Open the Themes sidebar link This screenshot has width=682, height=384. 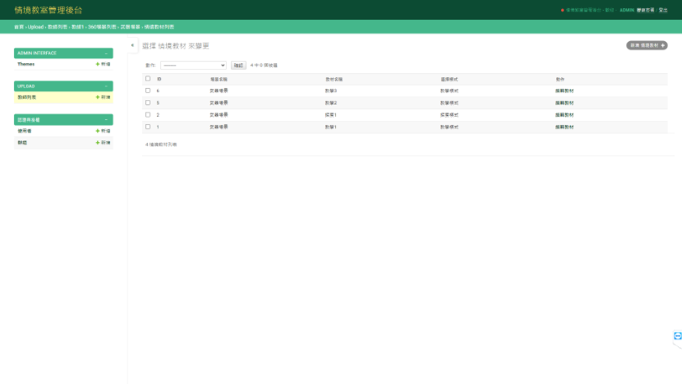26,64
